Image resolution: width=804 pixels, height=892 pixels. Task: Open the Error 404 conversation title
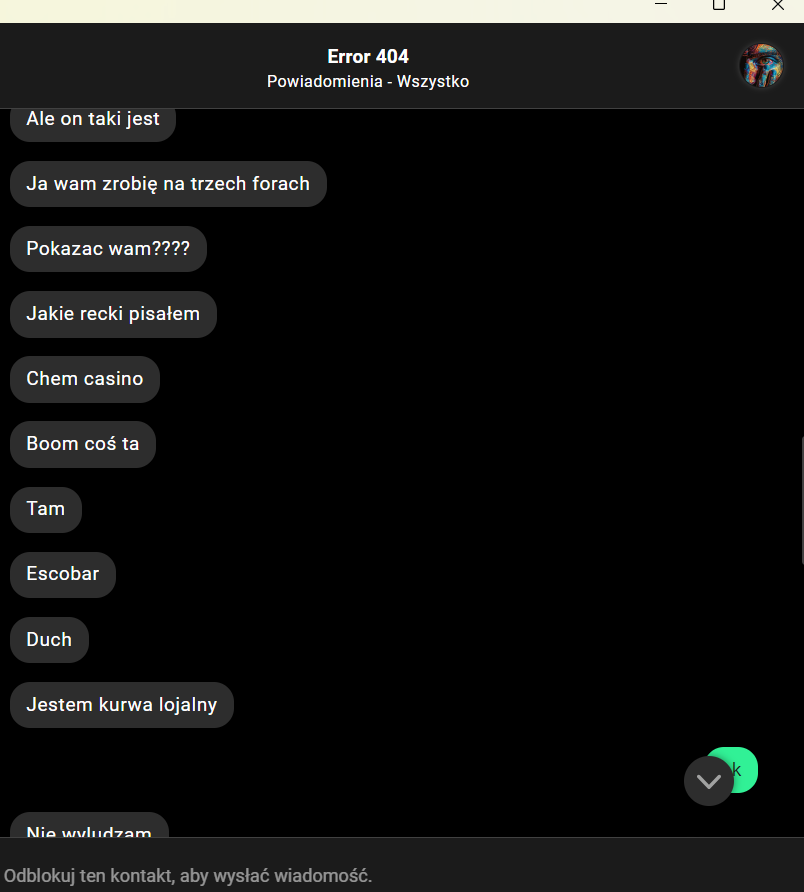[368, 56]
